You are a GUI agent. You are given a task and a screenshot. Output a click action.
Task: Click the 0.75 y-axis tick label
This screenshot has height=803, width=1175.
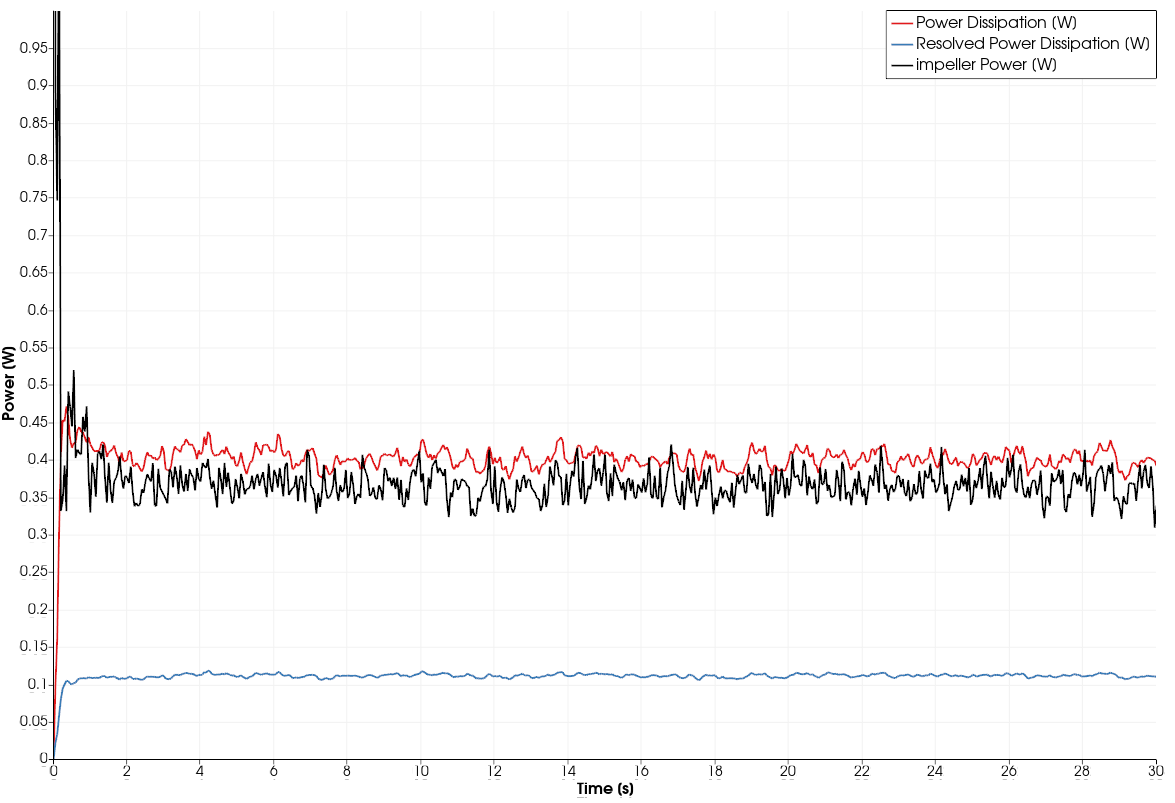34,197
